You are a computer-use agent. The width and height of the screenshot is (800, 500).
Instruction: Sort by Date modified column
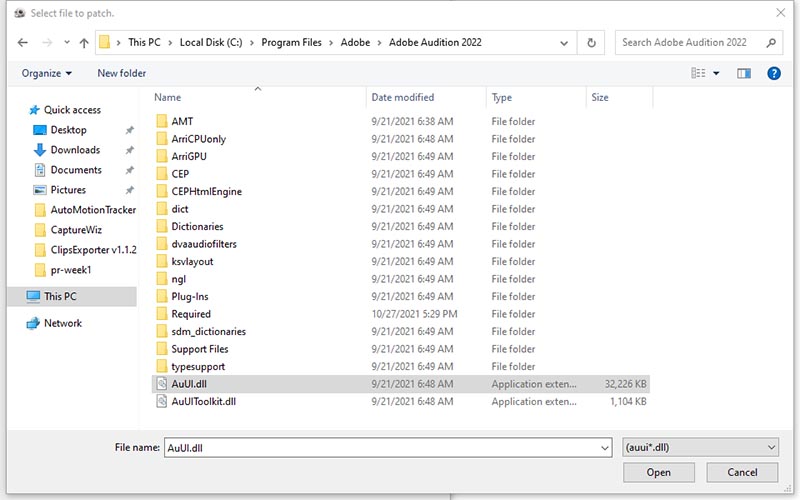[x=403, y=97]
